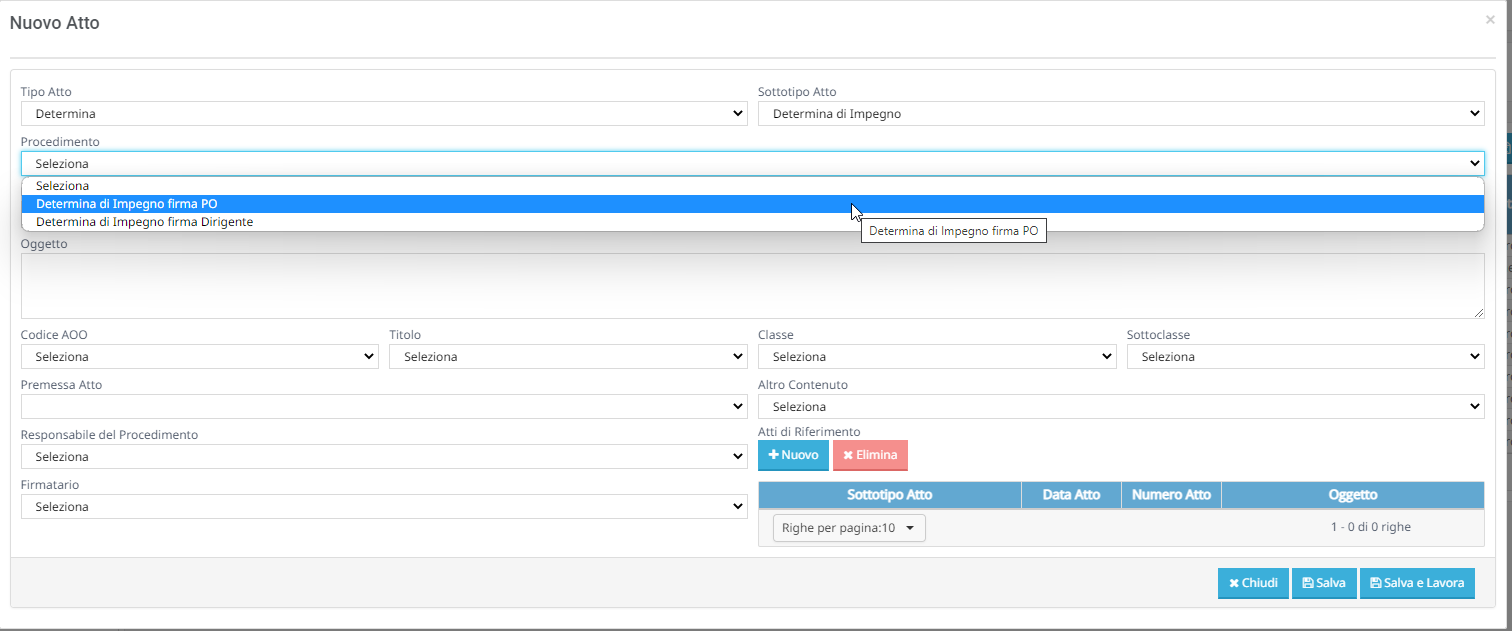Open the Tipo Atto dropdown
1512x631 pixels.
(384, 114)
